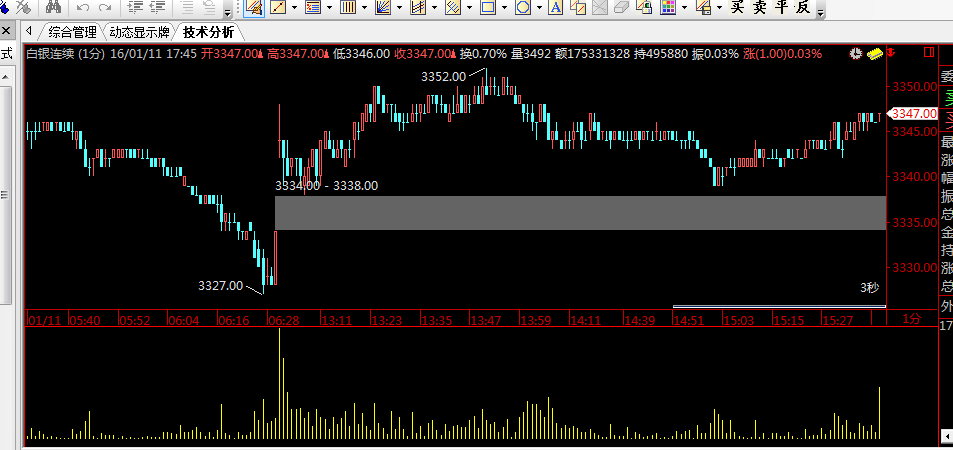The width and height of the screenshot is (953, 450).
Task: Open the rectangle tool dropdown arrow
Action: point(504,9)
